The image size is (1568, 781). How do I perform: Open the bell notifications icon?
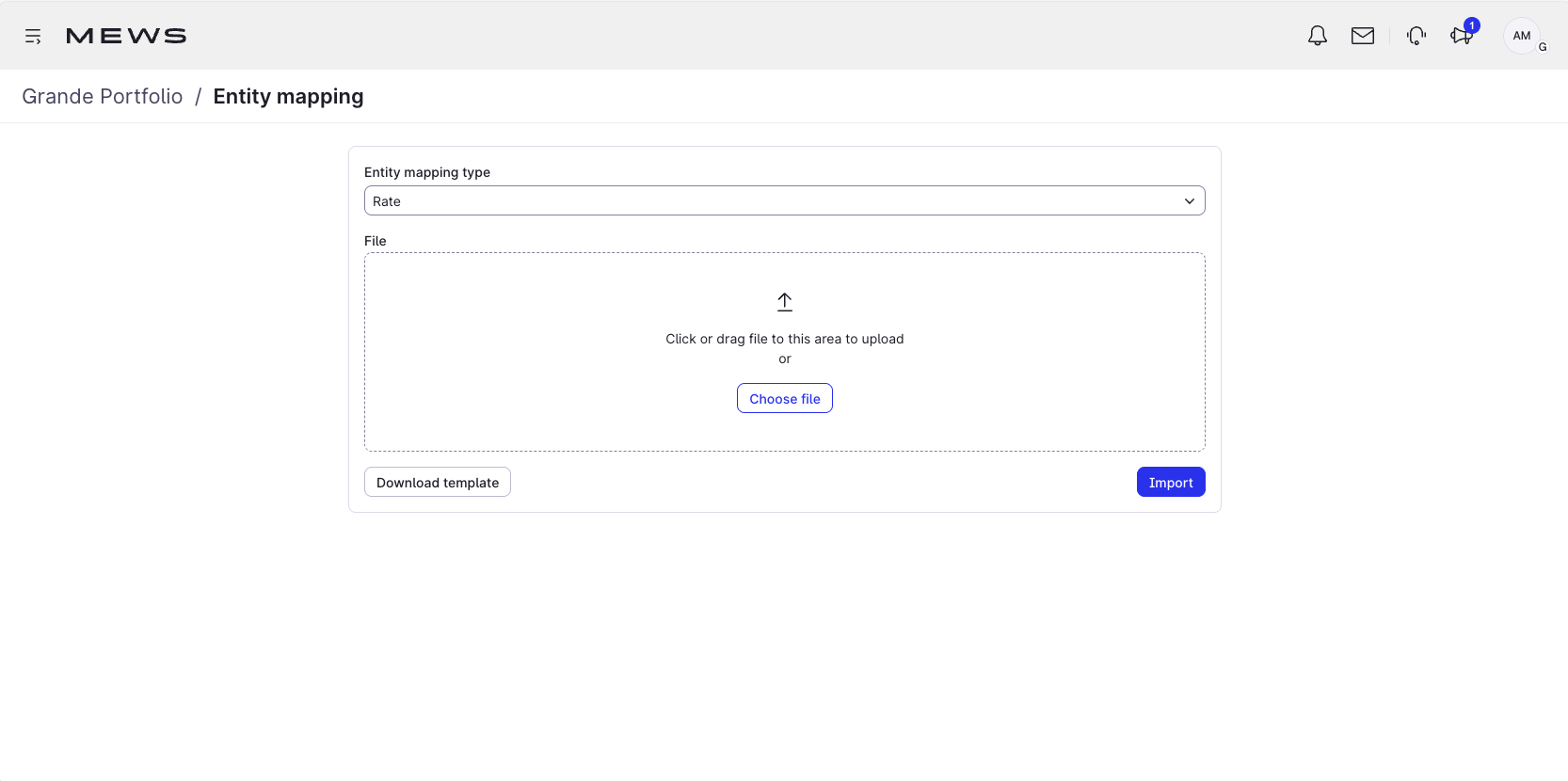[1317, 36]
